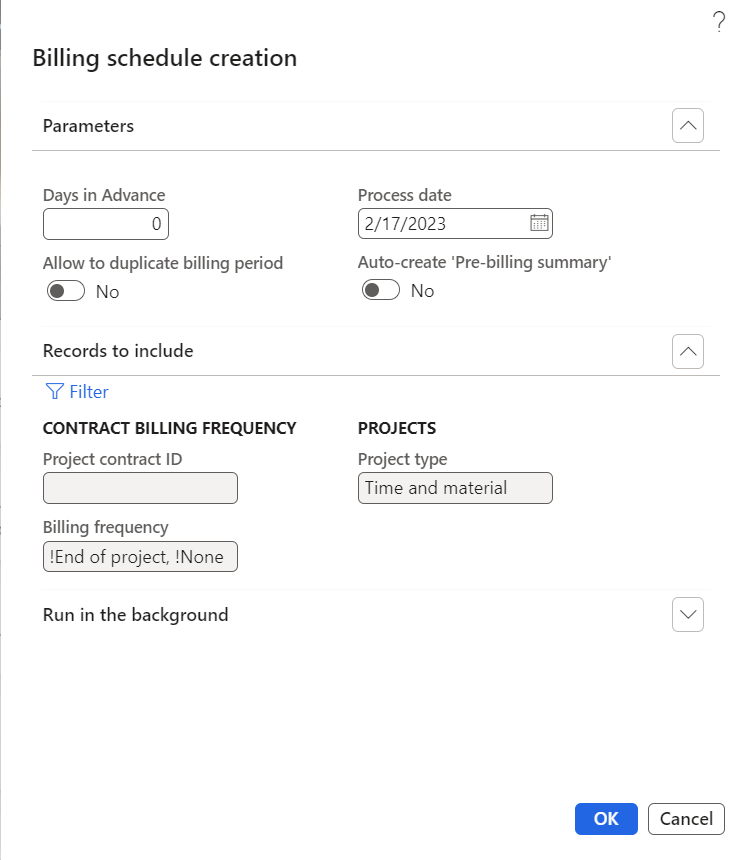This screenshot has width=745, height=860.
Task: Toggle Auto-create 'Pre-billing summary' on
Action: (381, 290)
